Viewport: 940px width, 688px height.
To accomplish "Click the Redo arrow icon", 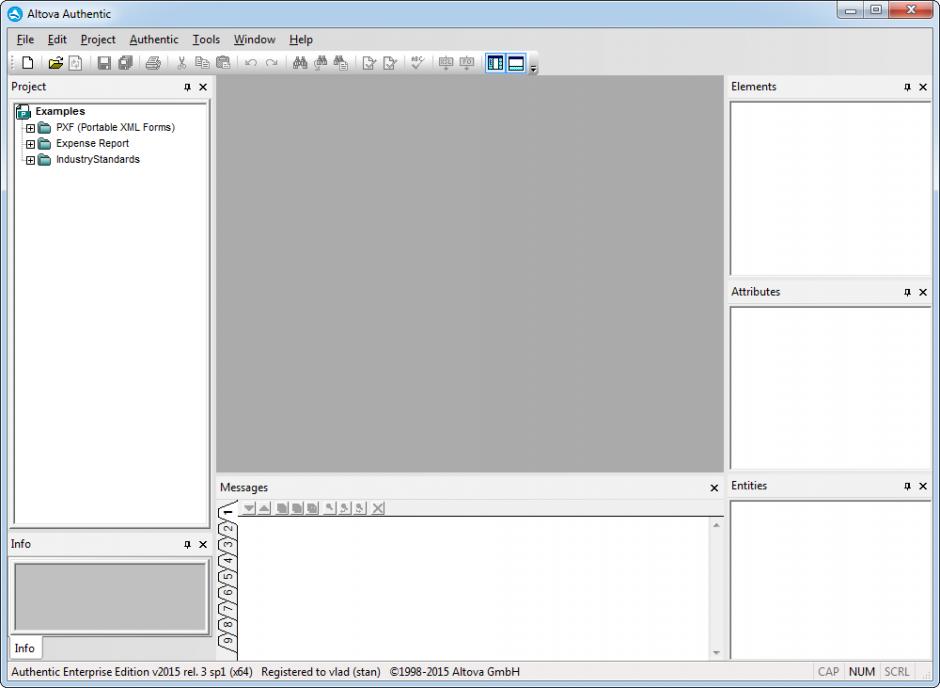I will [x=272, y=63].
